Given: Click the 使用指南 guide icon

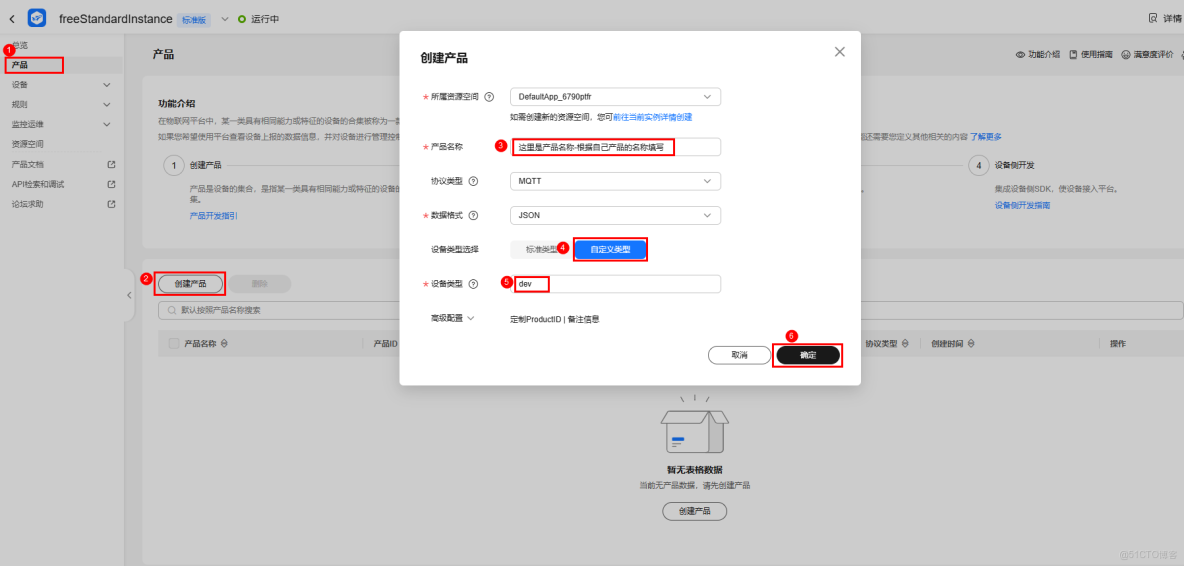Looking at the screenshot, I should 1072,55.
